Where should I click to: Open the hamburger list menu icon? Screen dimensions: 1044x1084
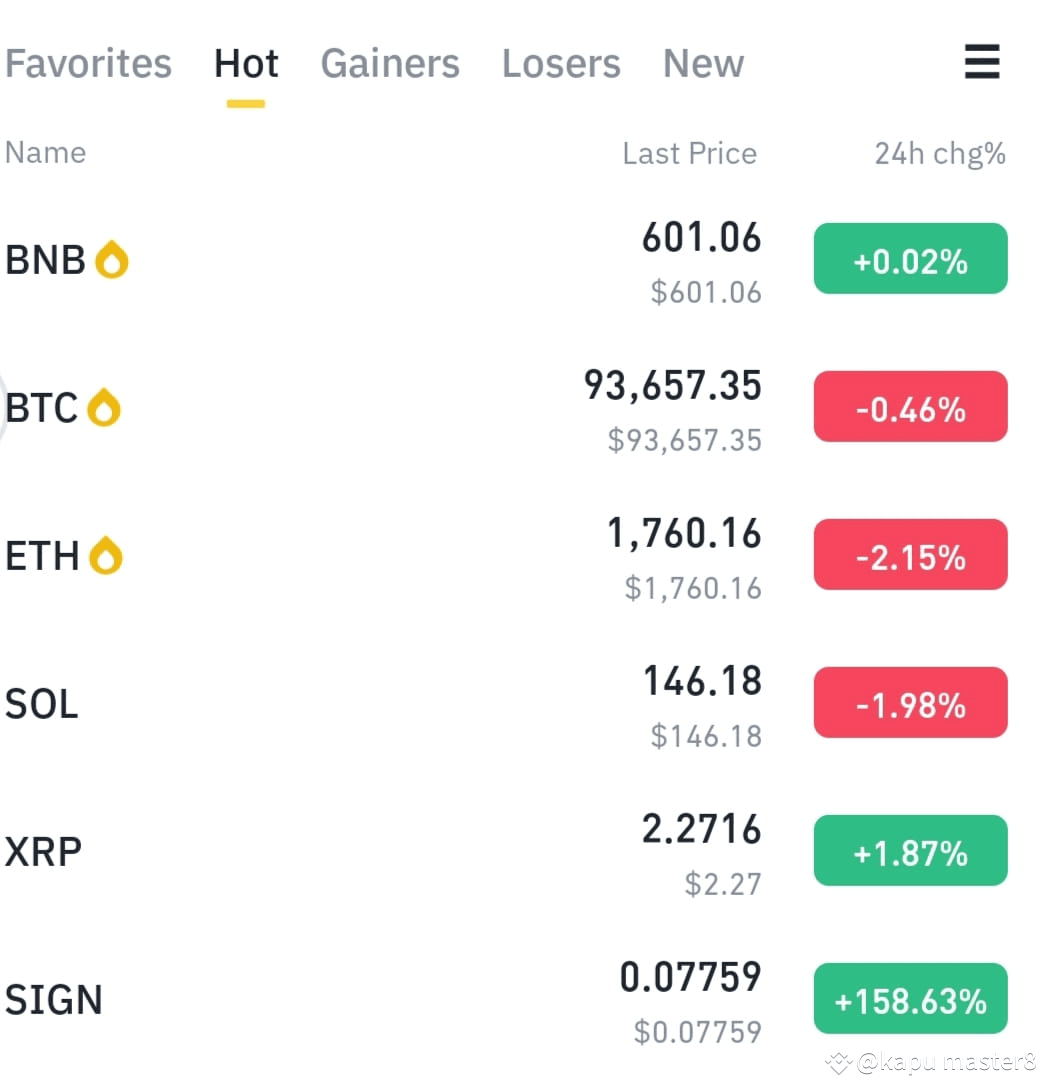(x=982, y=62)
